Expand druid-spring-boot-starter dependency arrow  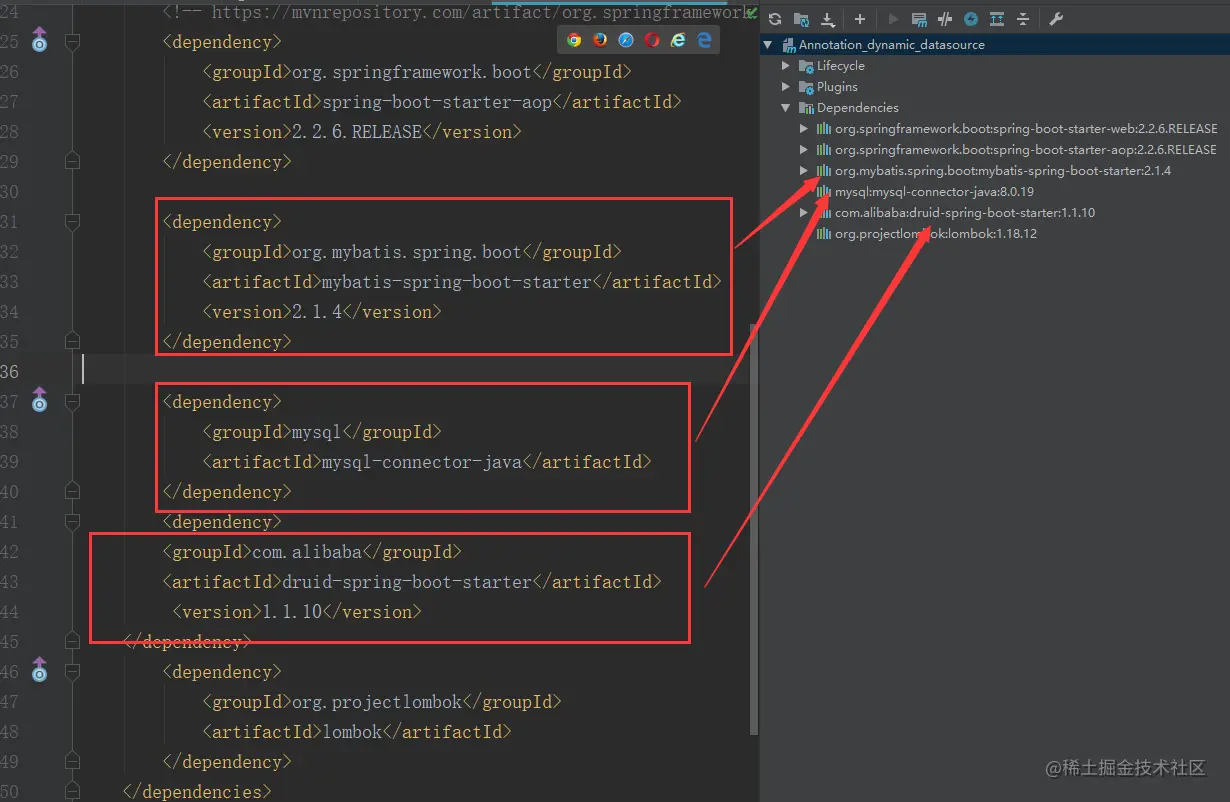804,213
